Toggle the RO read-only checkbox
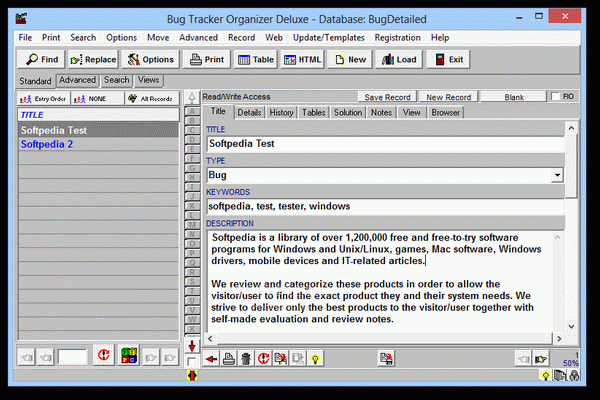Screen dimensions: 600x400 pos(555,96)
